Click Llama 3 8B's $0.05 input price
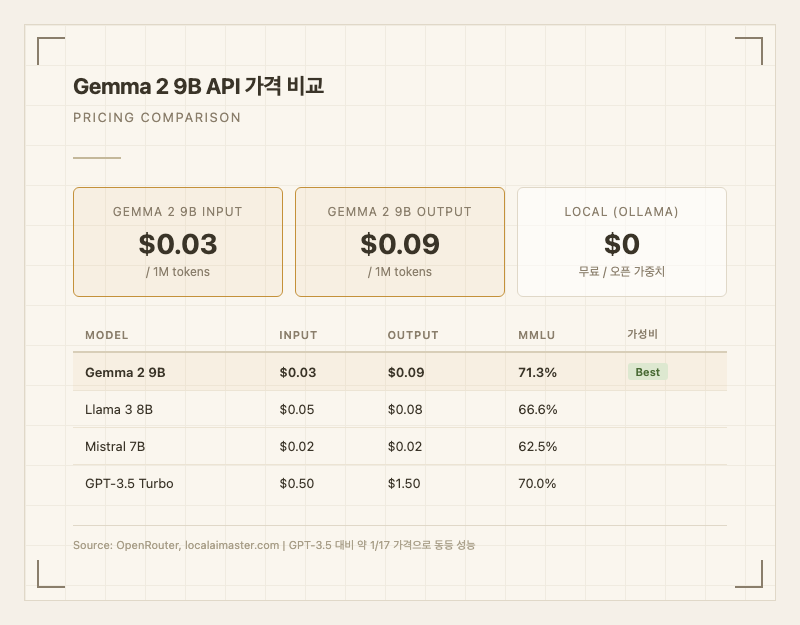The height and width of the screenshot is (625, 800). click(x=297, y=409)
